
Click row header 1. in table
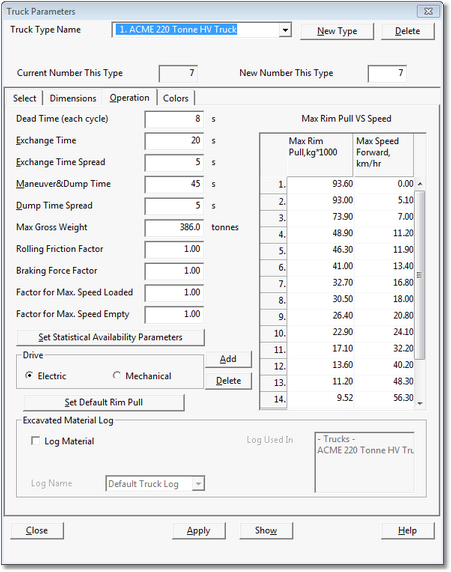tap(274, 185)
